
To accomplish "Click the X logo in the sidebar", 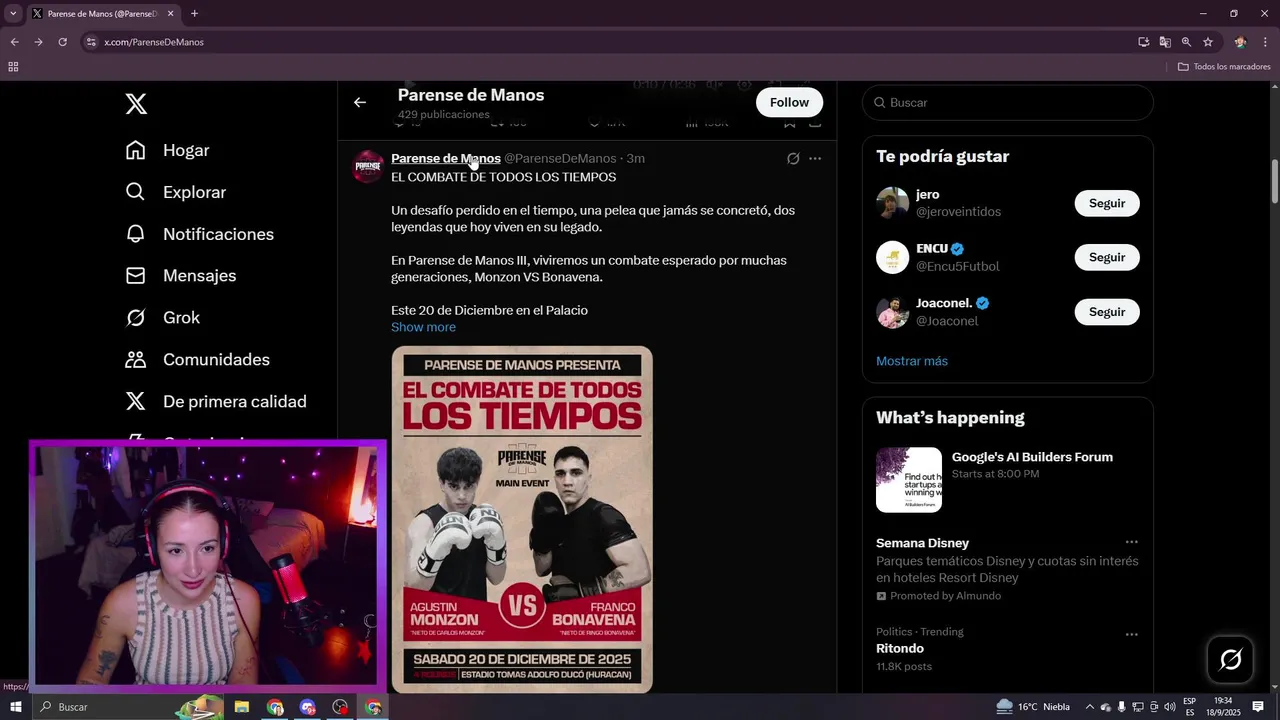I will point(136,103).
